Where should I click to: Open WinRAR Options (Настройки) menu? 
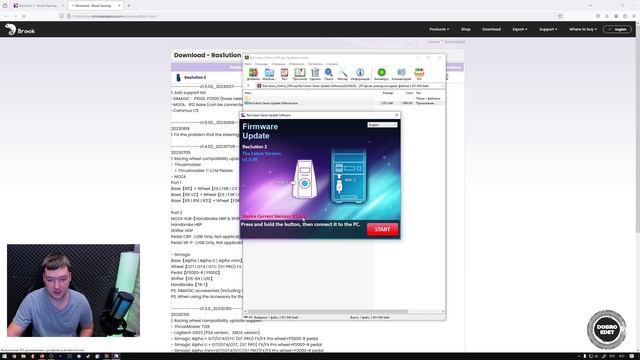tap(315, 64)
